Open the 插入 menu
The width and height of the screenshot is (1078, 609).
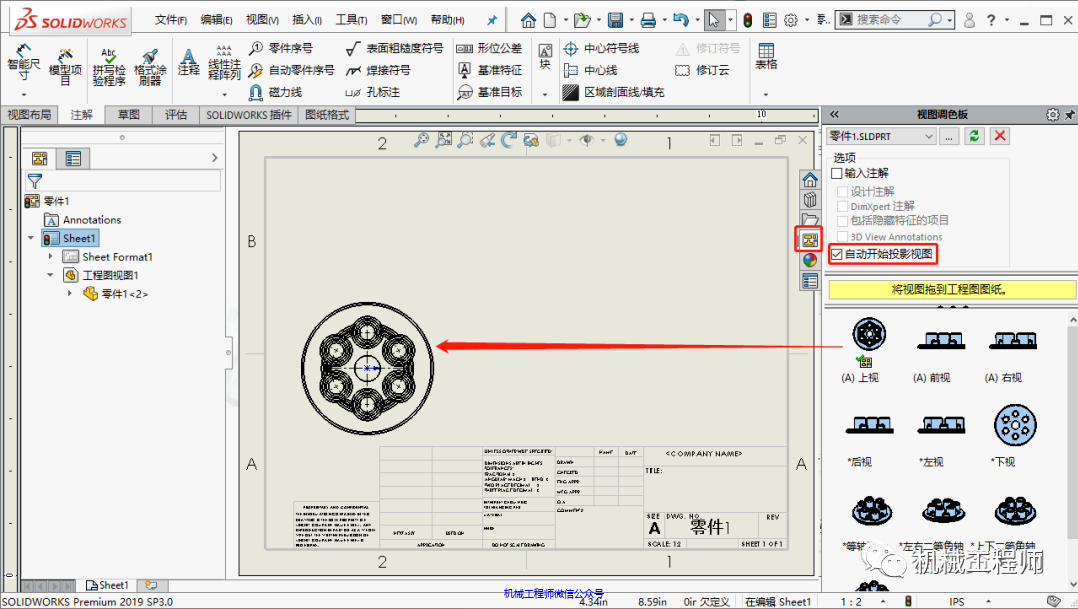305,18
